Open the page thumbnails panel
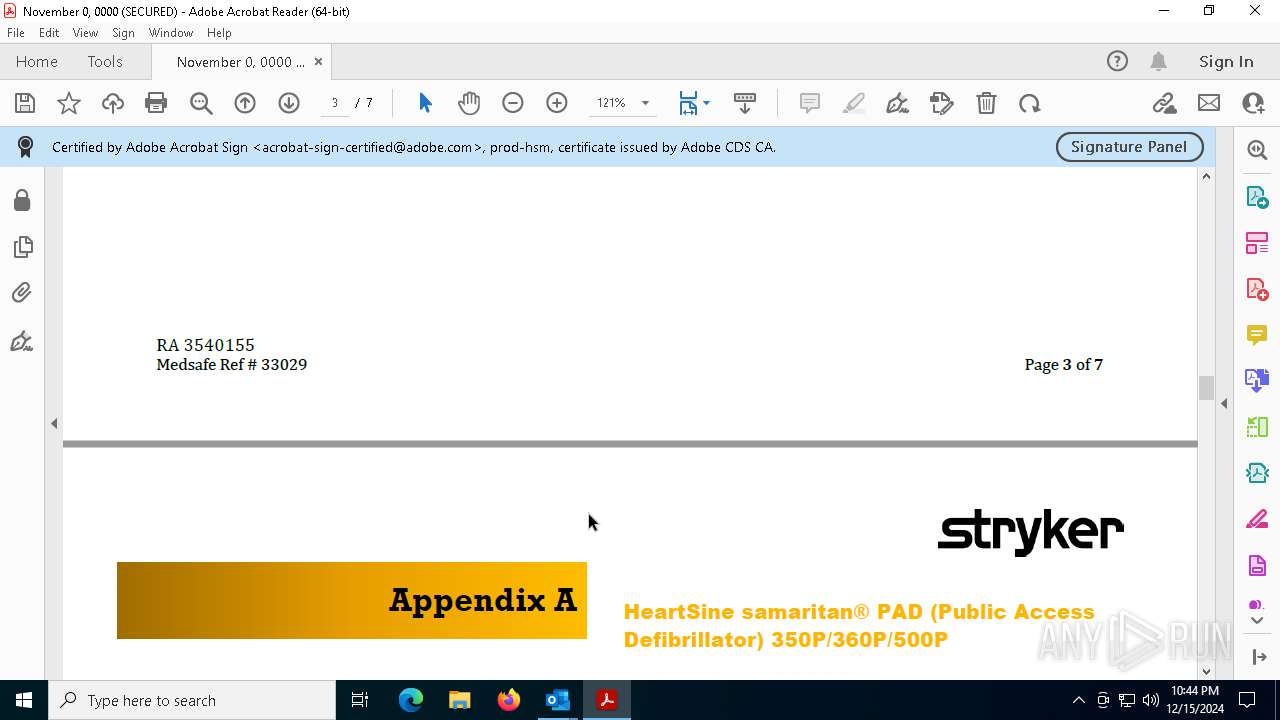1280x720 pixels. click(x=22, y=247)
